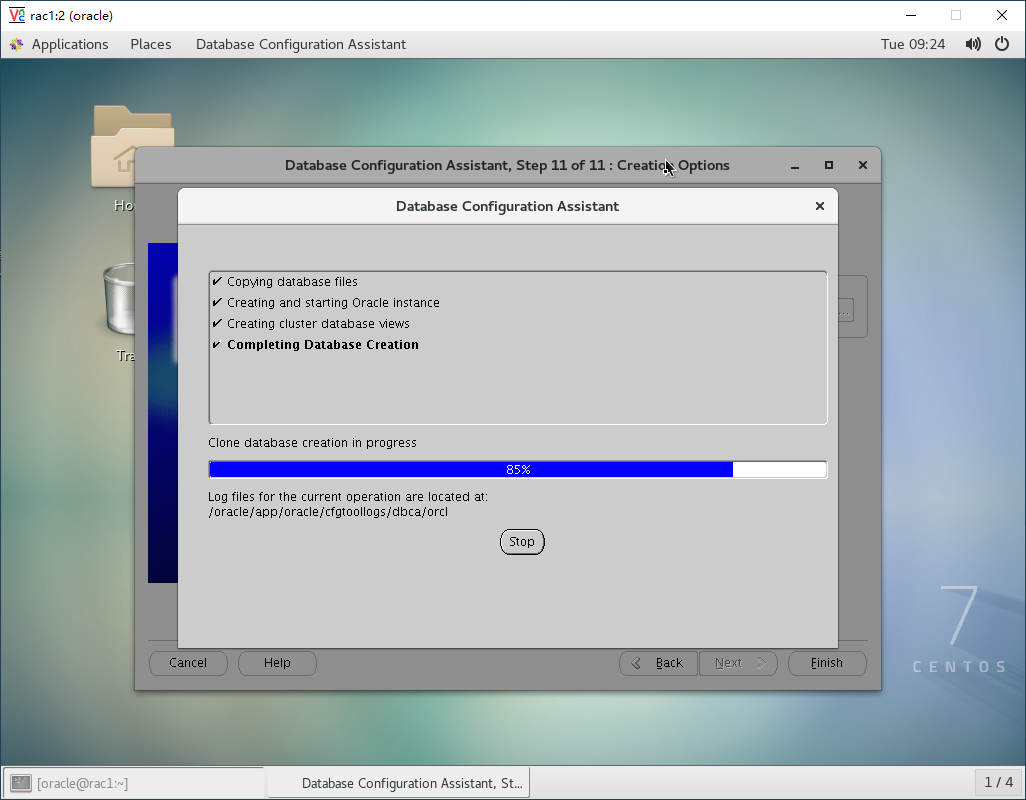Click the Applications menu logo icon
Viewport: 1026px width, 800px height.
tap(16, 44)
